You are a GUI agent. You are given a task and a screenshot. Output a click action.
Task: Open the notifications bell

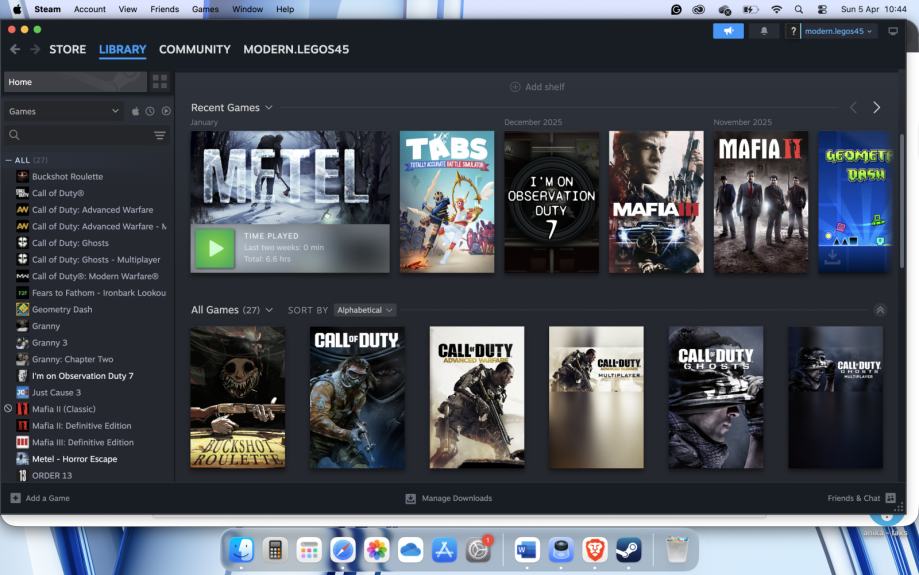(764, 31)
